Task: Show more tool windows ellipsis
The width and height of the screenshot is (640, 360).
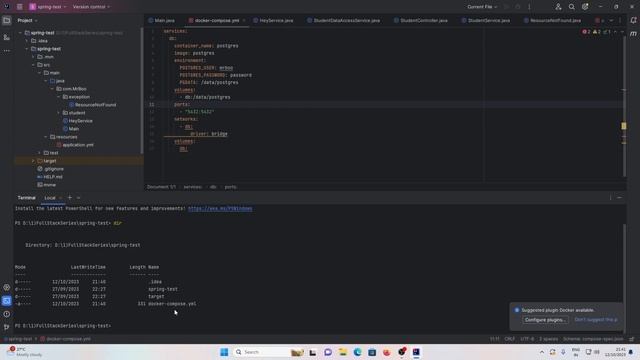Action: (7, 51)
